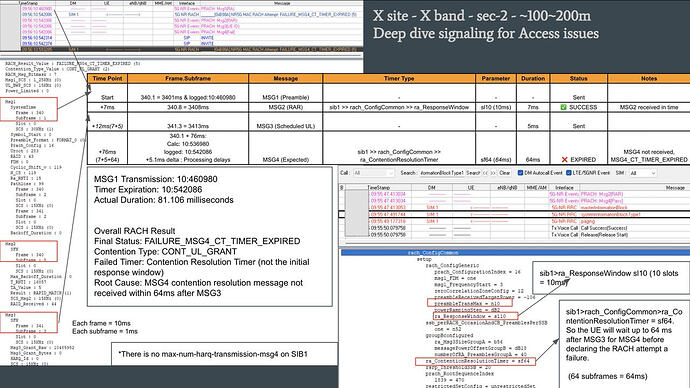690x388 pixels.
Task: Select the 09:56:10.460980 PRACH Msg1 row
Action: click(191, 9)
